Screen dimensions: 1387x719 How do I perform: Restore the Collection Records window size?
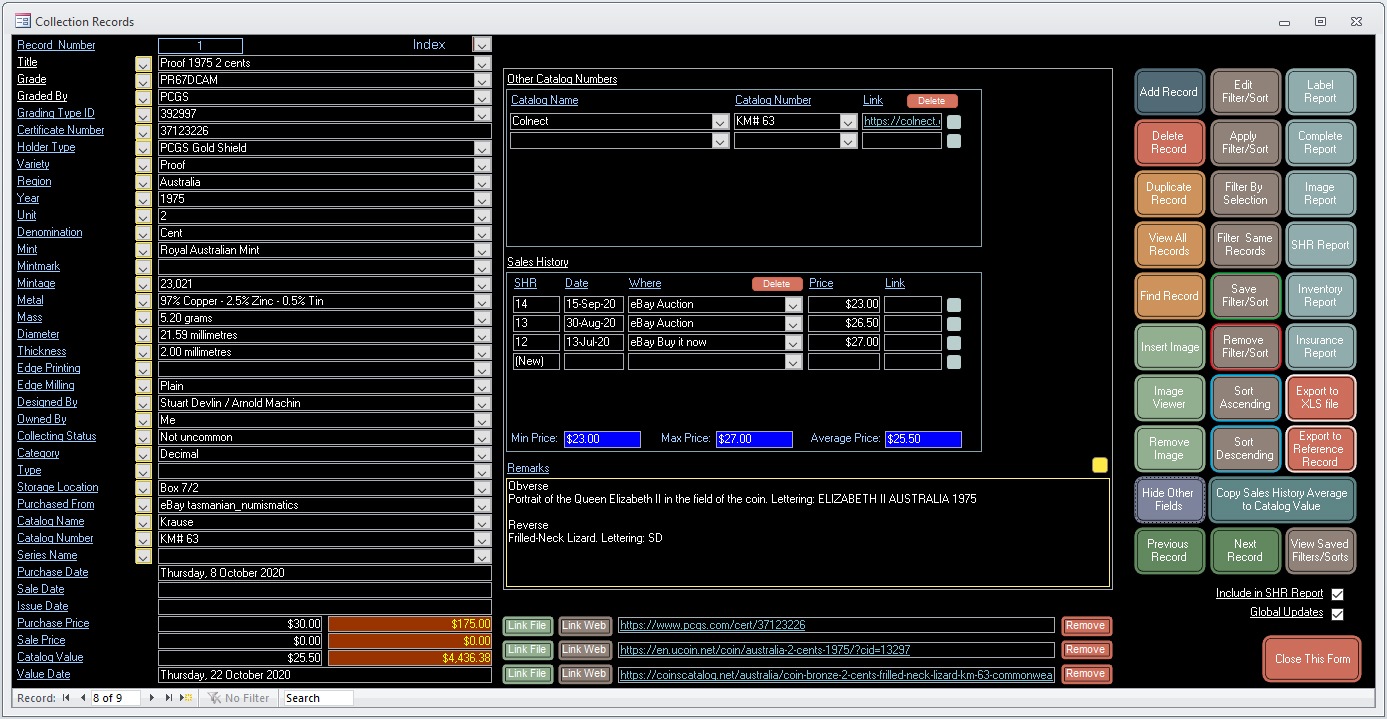pos(1320,21)
